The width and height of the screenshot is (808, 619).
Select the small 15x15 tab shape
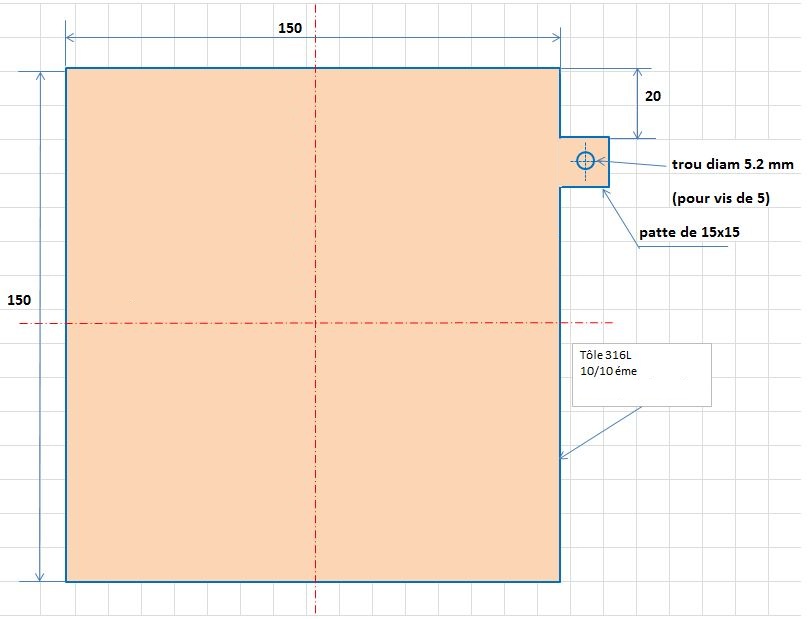(598, 176)
